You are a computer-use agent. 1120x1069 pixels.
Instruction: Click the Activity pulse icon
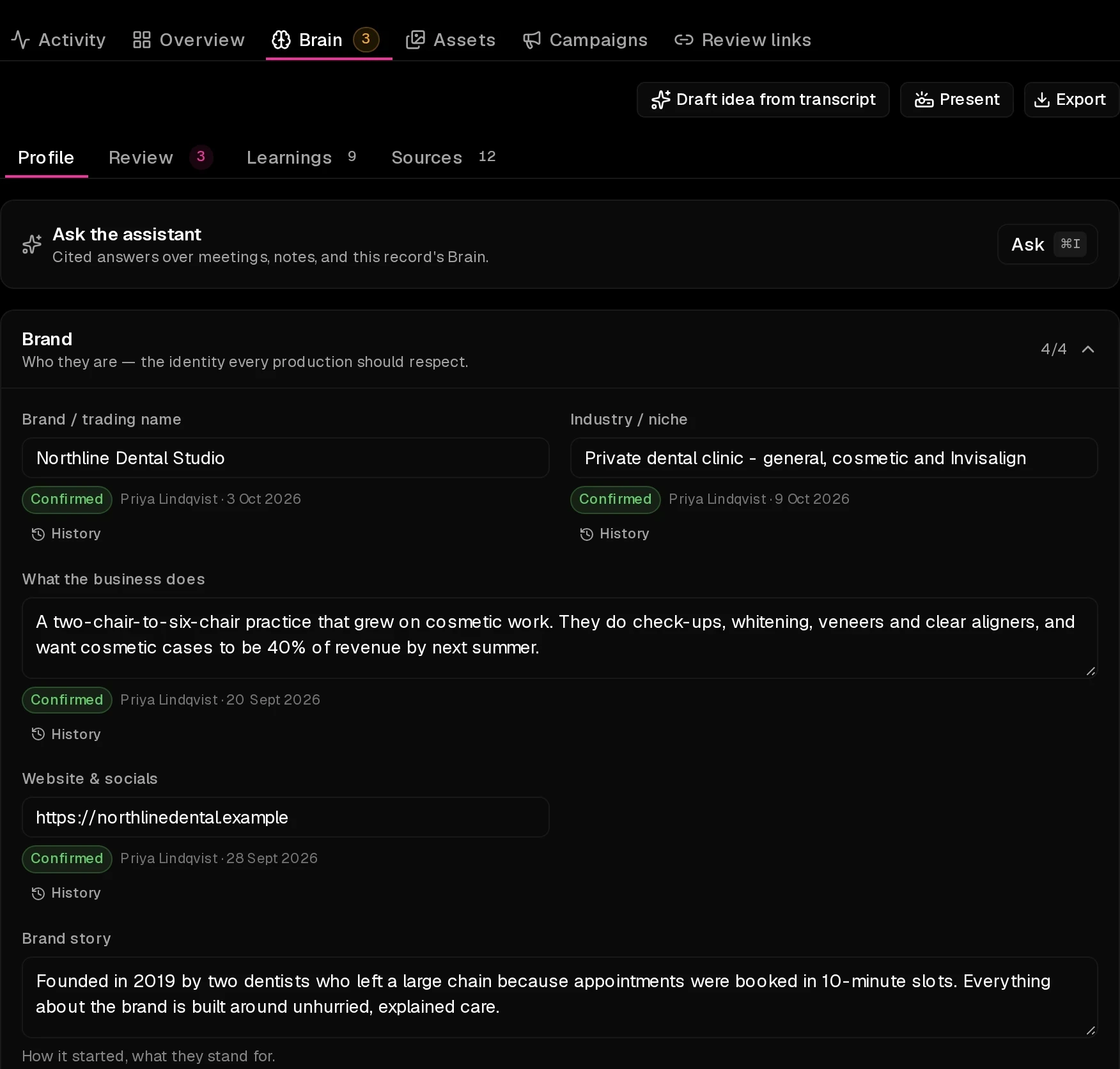(x=20, y=40)
